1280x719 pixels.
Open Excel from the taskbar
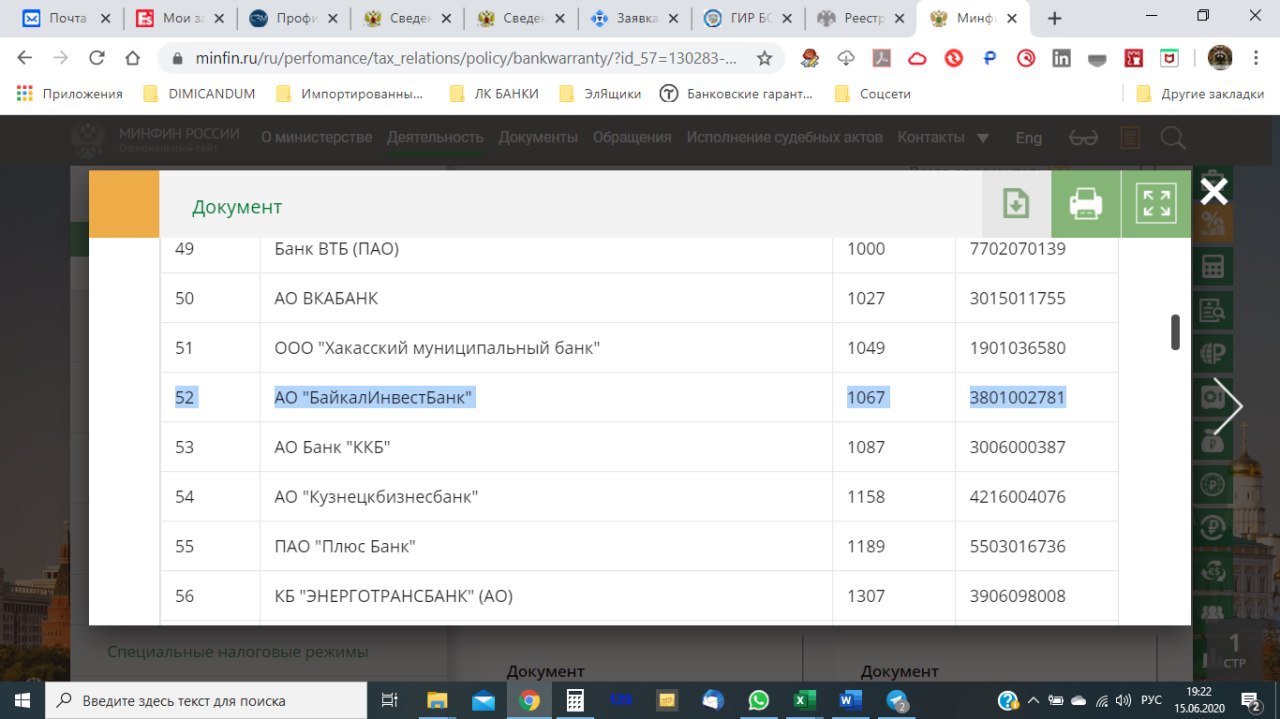coord(803,700)
